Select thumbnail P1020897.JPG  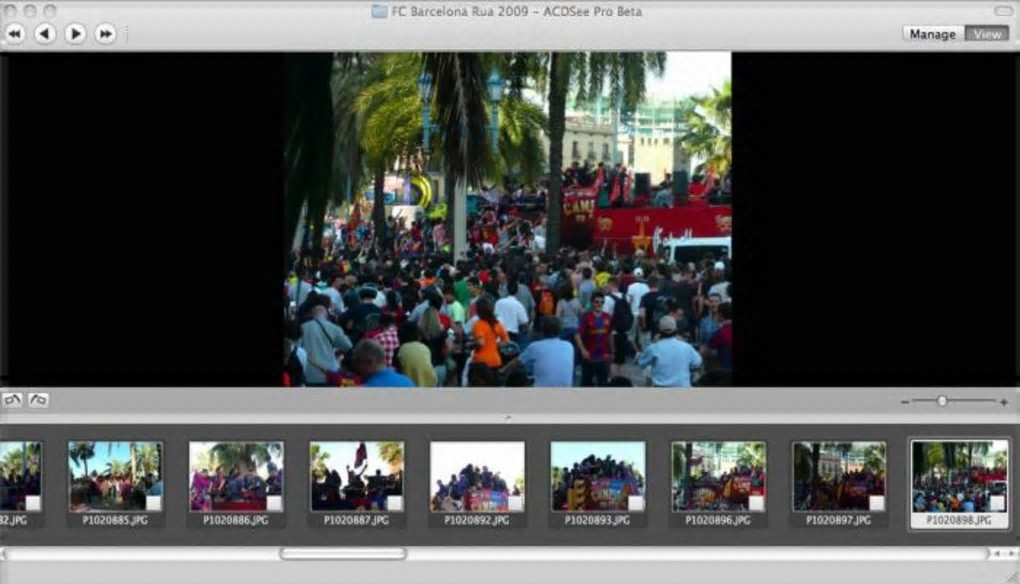[x=839, y=476]
